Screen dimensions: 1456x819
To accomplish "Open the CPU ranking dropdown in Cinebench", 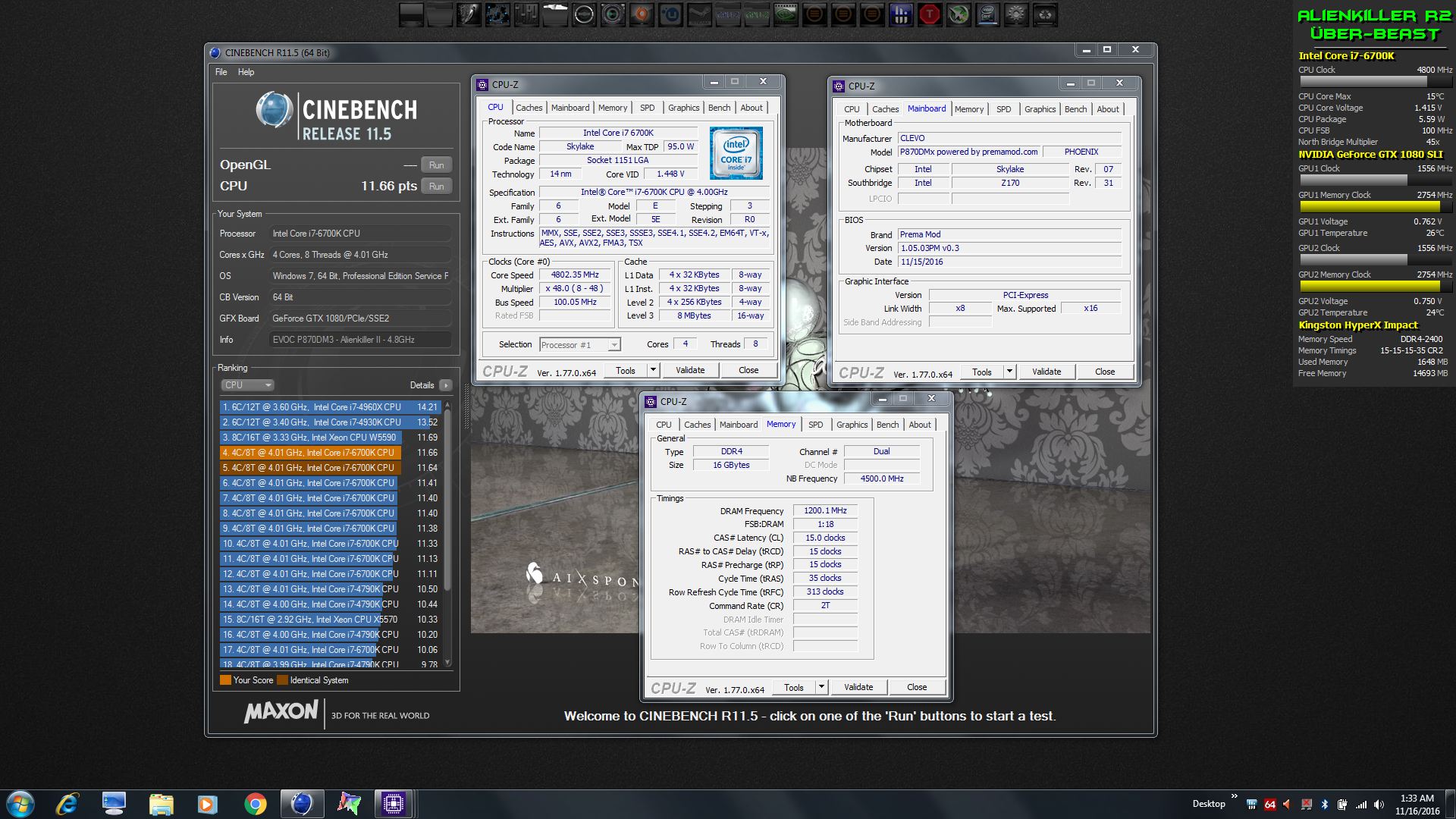I will 248,385.
